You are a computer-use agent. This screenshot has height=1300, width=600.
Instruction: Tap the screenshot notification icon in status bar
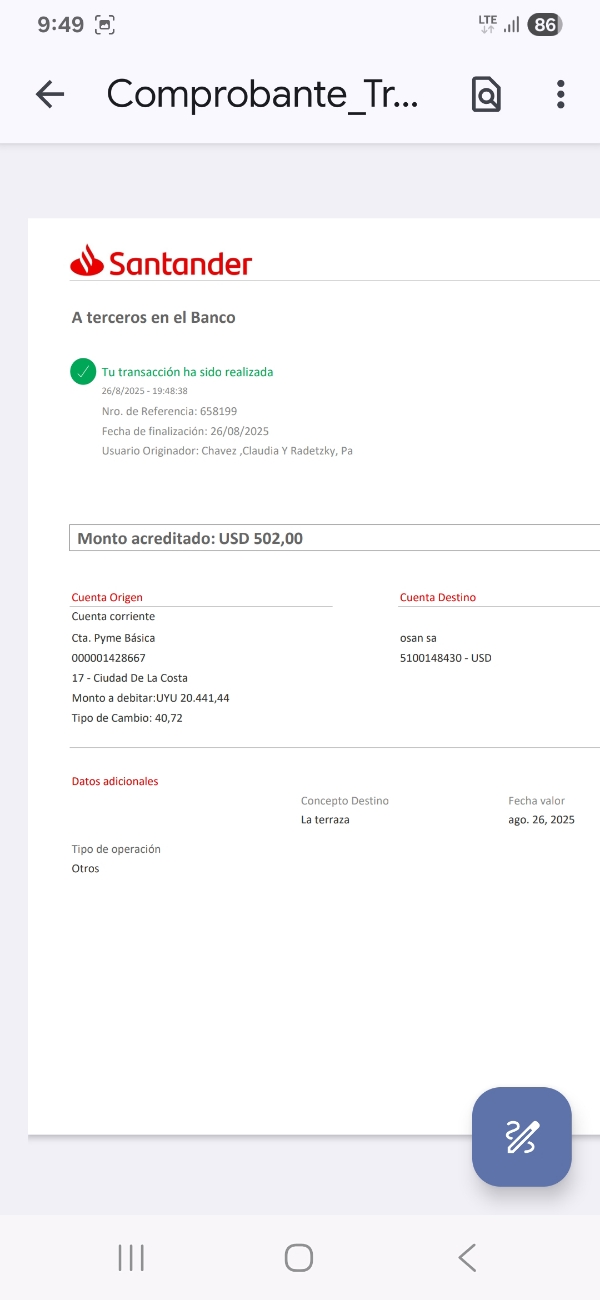(x=104, y=25)
